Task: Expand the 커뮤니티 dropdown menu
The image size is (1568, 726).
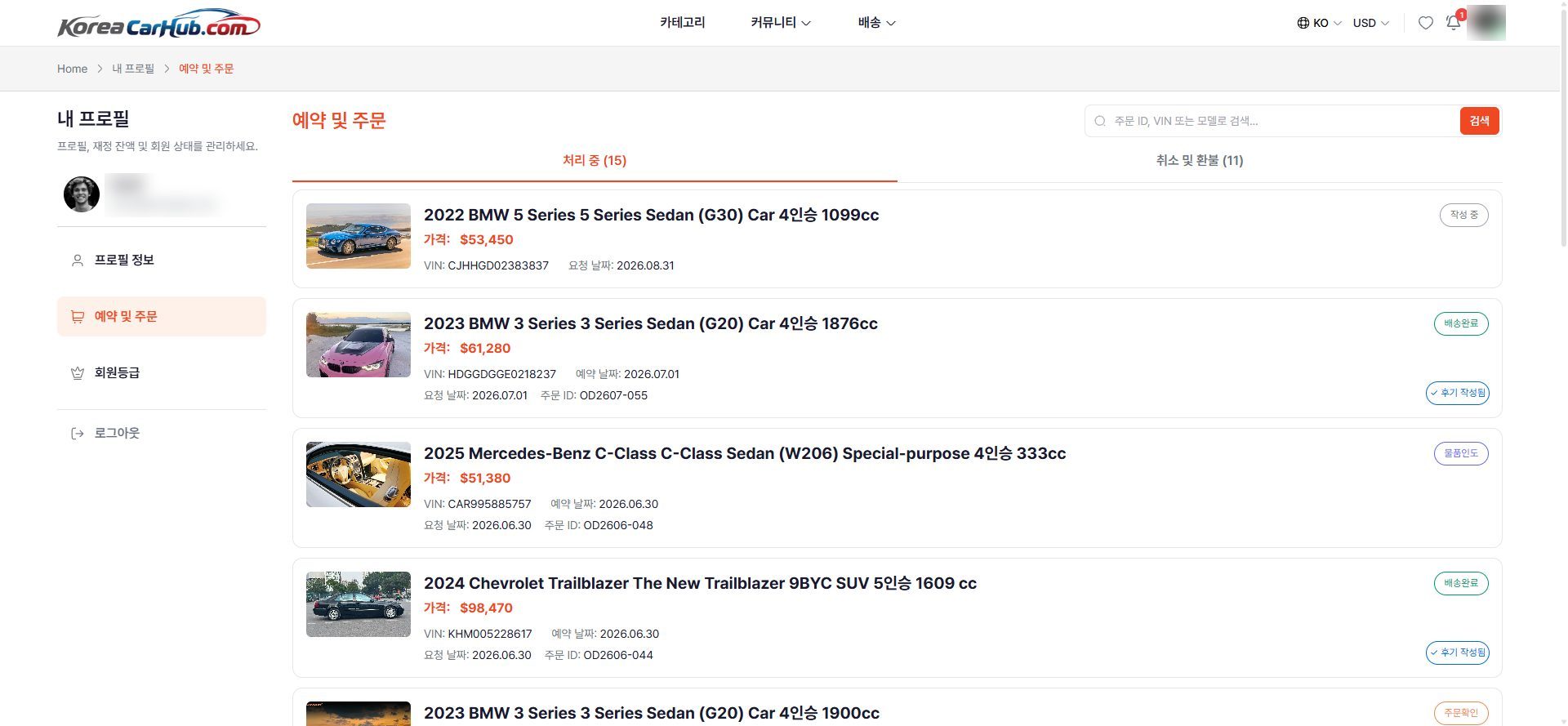Action: point(781,23)
